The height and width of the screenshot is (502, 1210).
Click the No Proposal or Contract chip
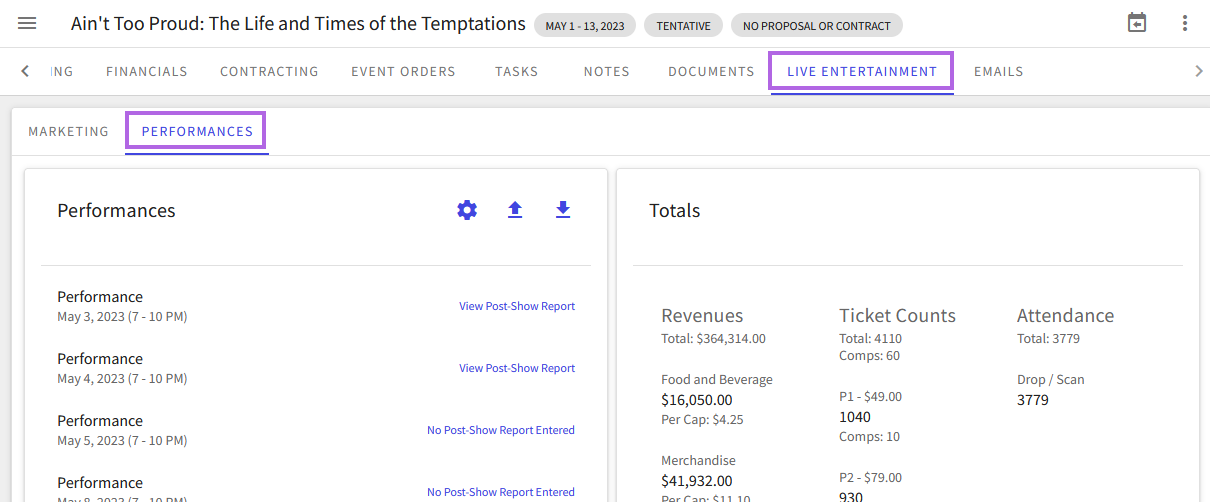click(x=816, y=26)
